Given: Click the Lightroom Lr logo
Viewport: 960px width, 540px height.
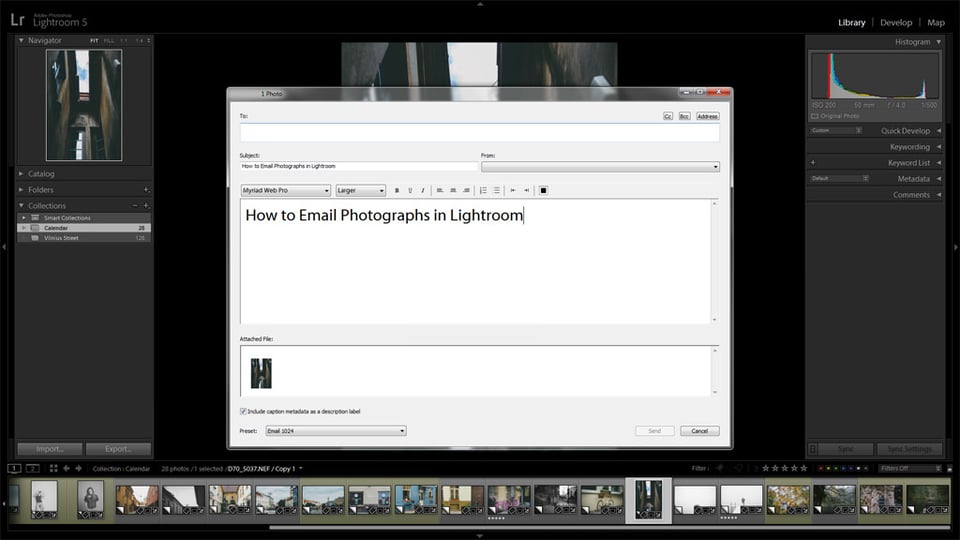Looking at the screenshot, I should click(18, 20).
